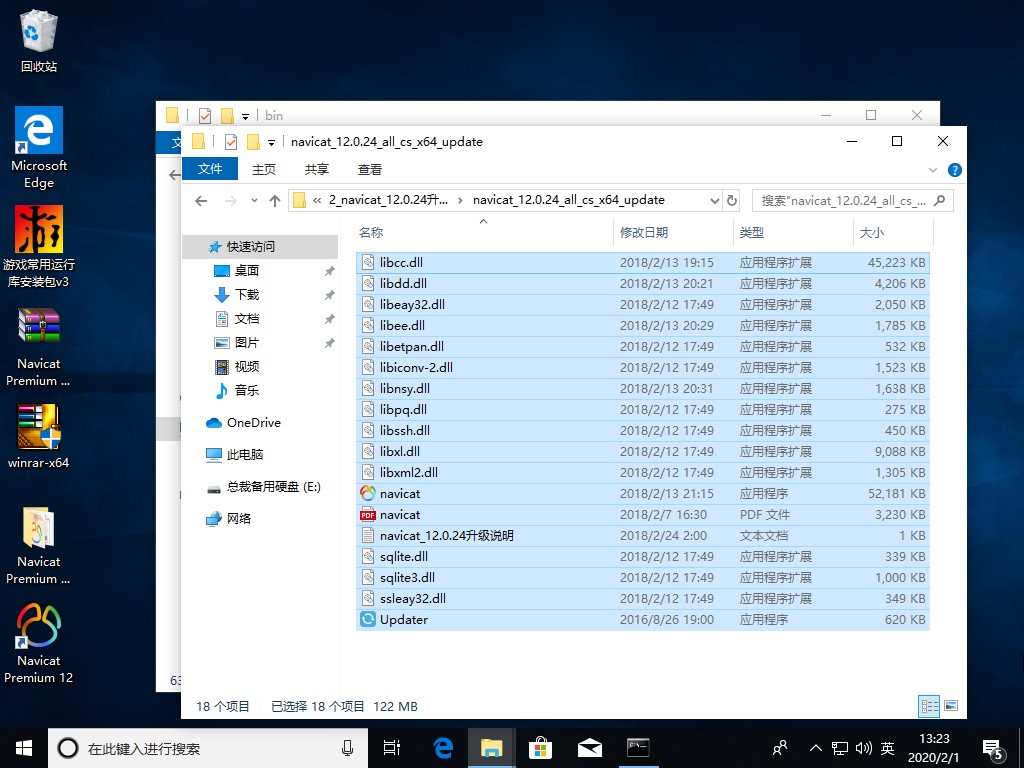Open 文档 in the navigation pane
The image size is (1024, 768).
point(247,319)
